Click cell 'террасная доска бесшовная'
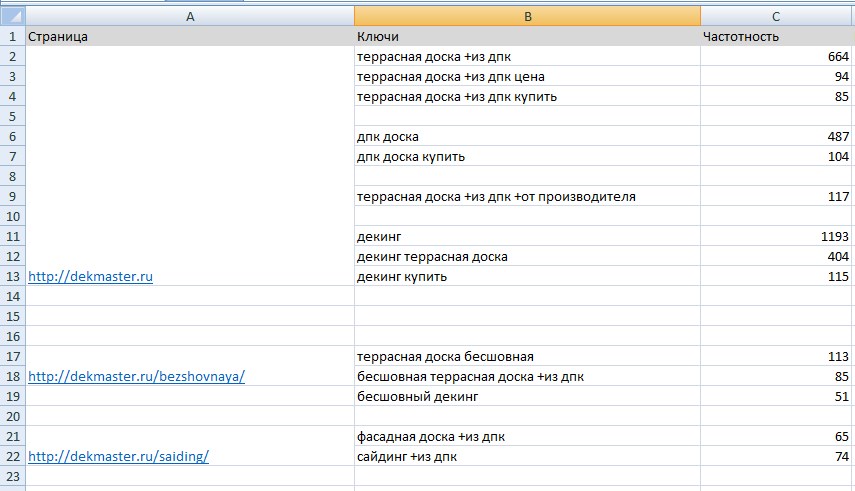Image resolution: width=855 pixels, height=491 pixels. click(527, 357)
